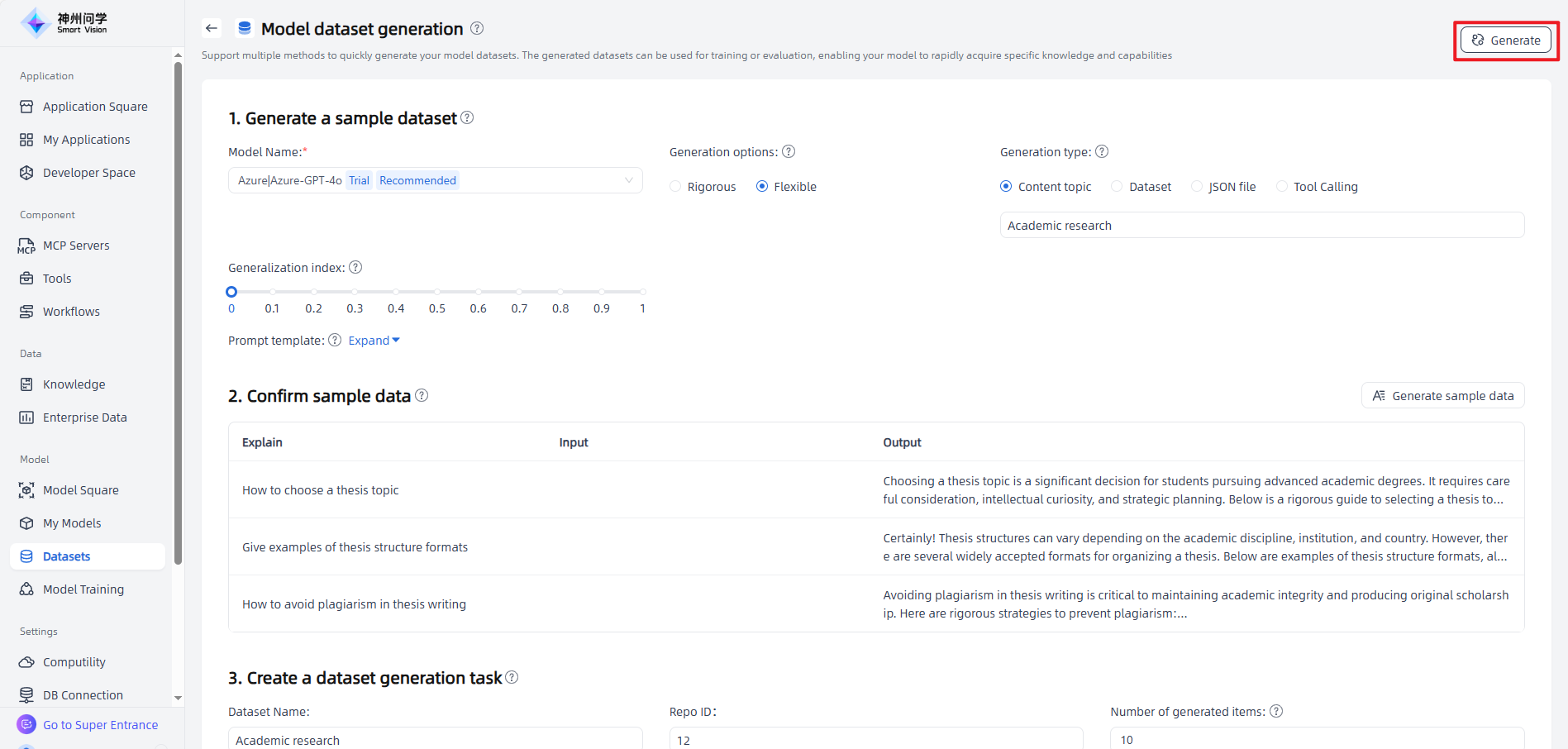Select Tool Calling generation type
The width and height of the screenshot is (1568, 749).
[x=1282, y=187]
